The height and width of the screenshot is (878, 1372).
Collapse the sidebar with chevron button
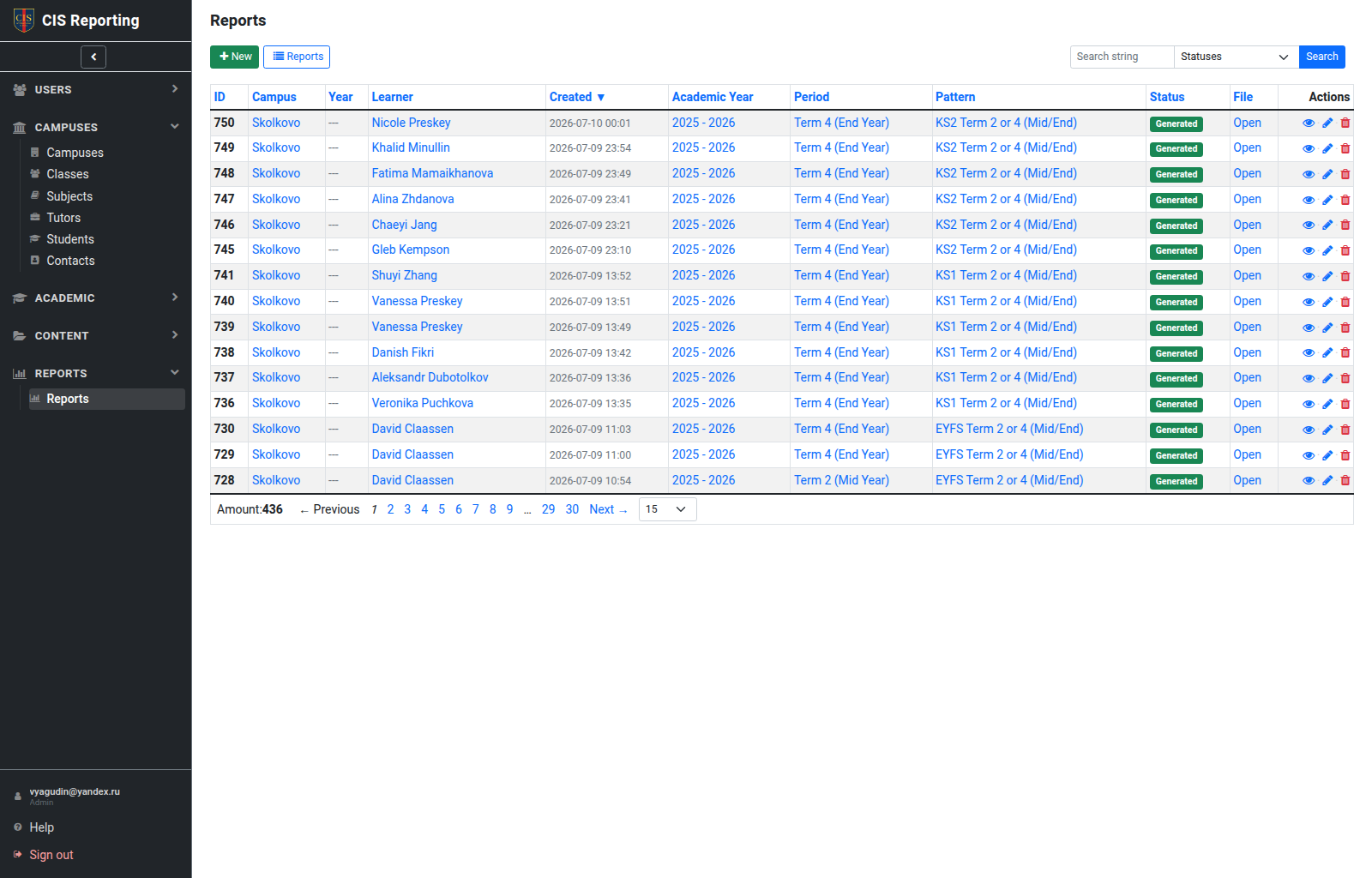pyautogui.click(x=93, y=57)
